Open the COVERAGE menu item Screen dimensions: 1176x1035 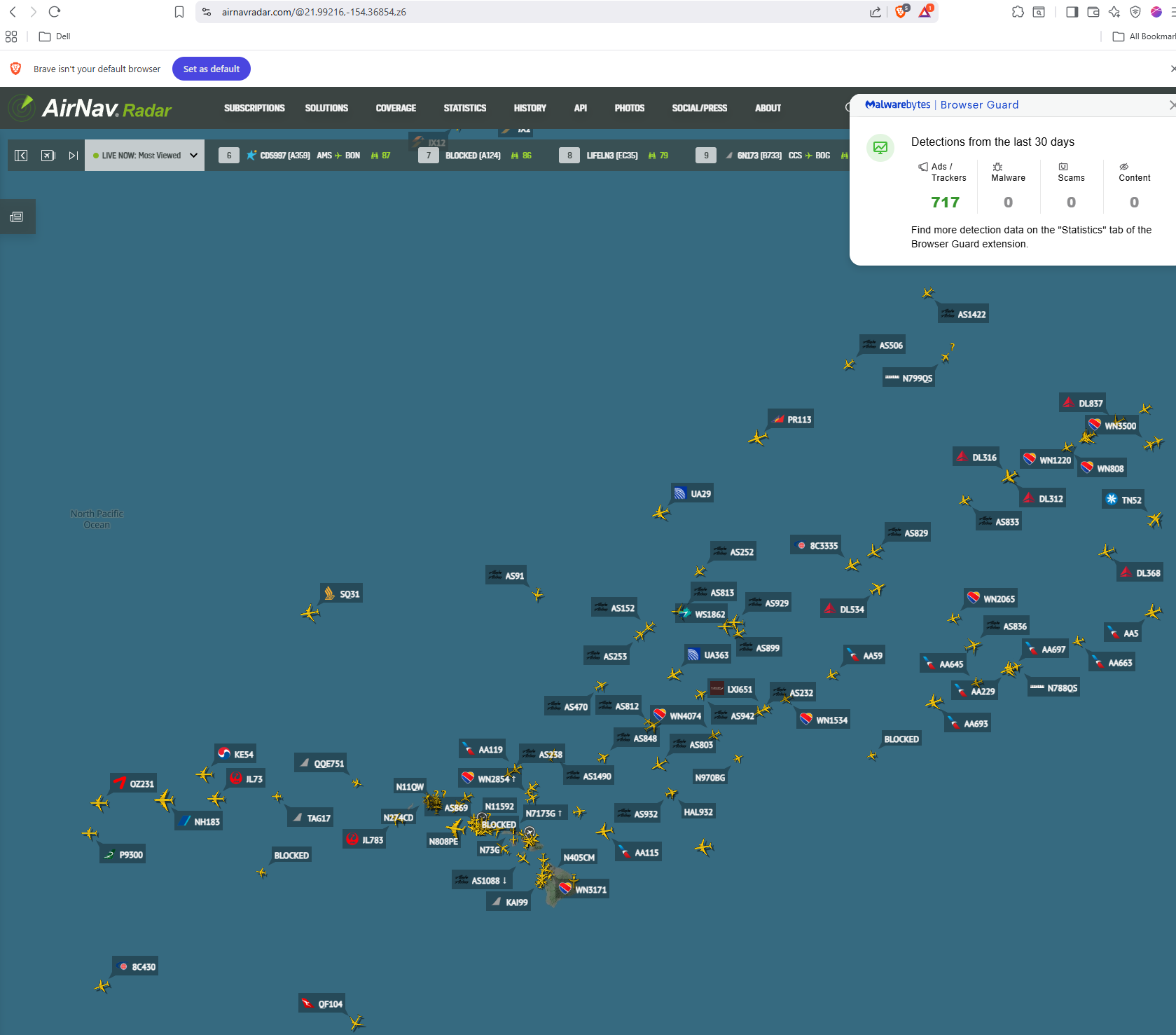click(x=396, y=108)
